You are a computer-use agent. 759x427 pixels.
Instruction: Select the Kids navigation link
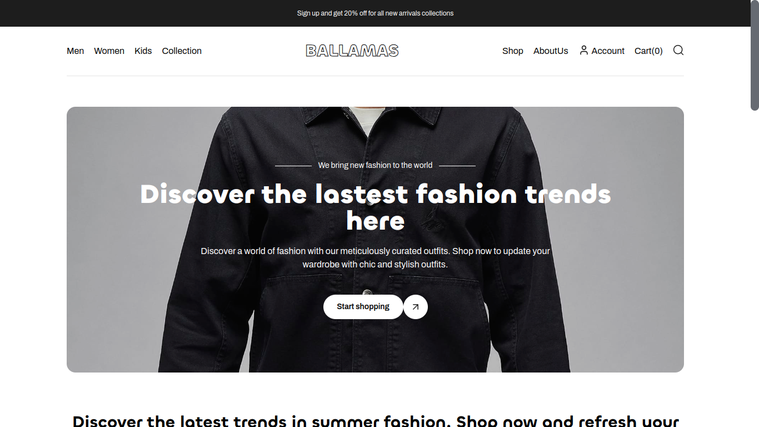pyautogui.click(x=143, y=51)
